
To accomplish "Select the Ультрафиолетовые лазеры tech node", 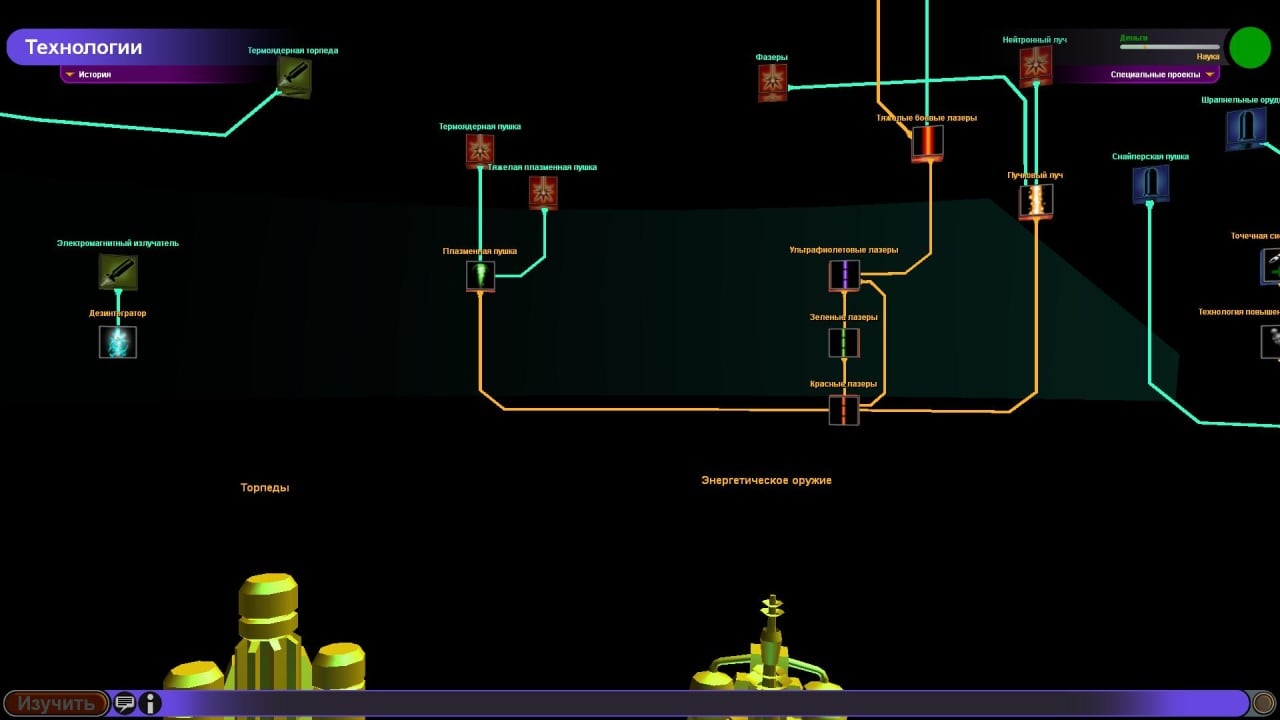I will [x=844, y=275].
